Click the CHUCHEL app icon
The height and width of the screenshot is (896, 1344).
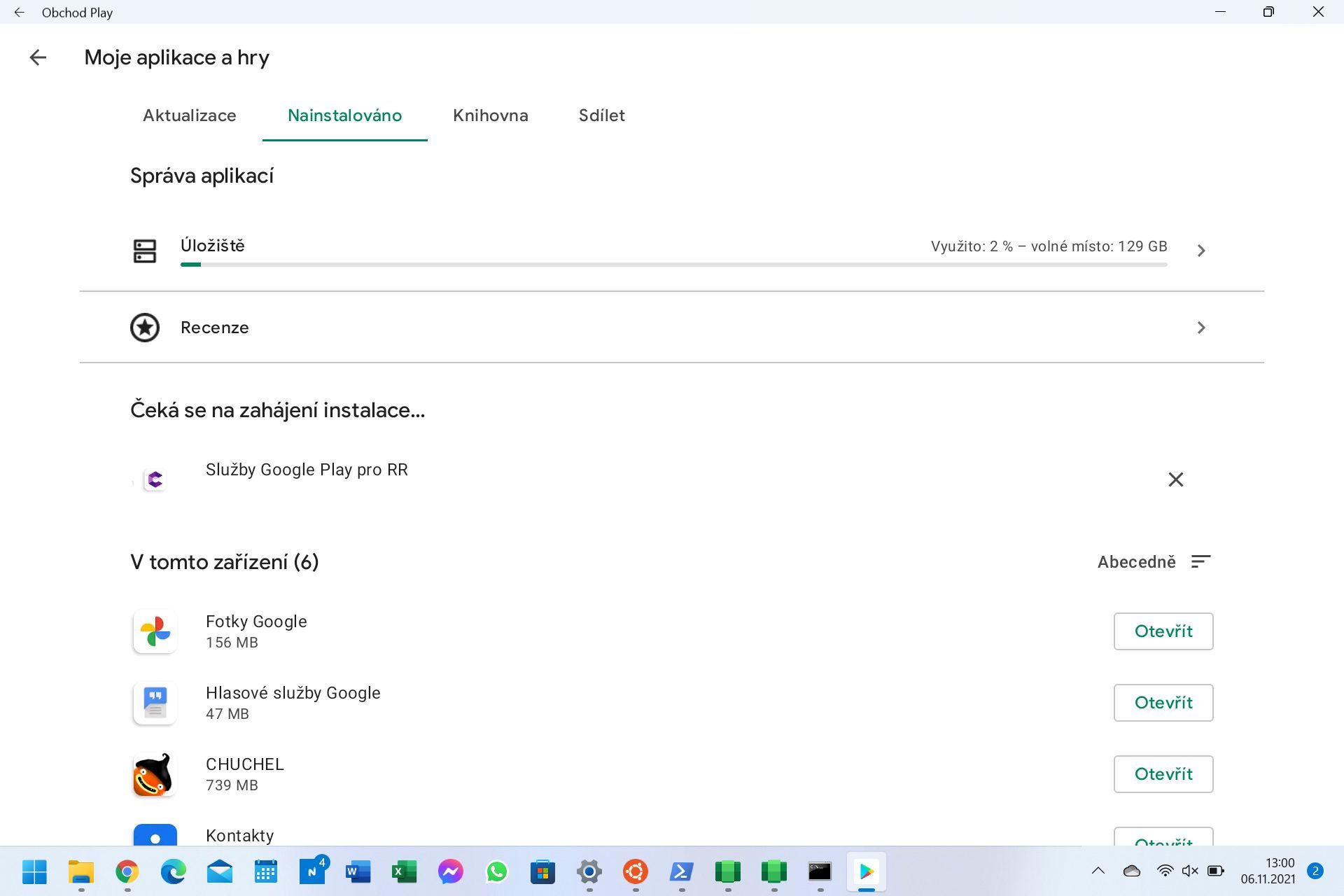155,774
